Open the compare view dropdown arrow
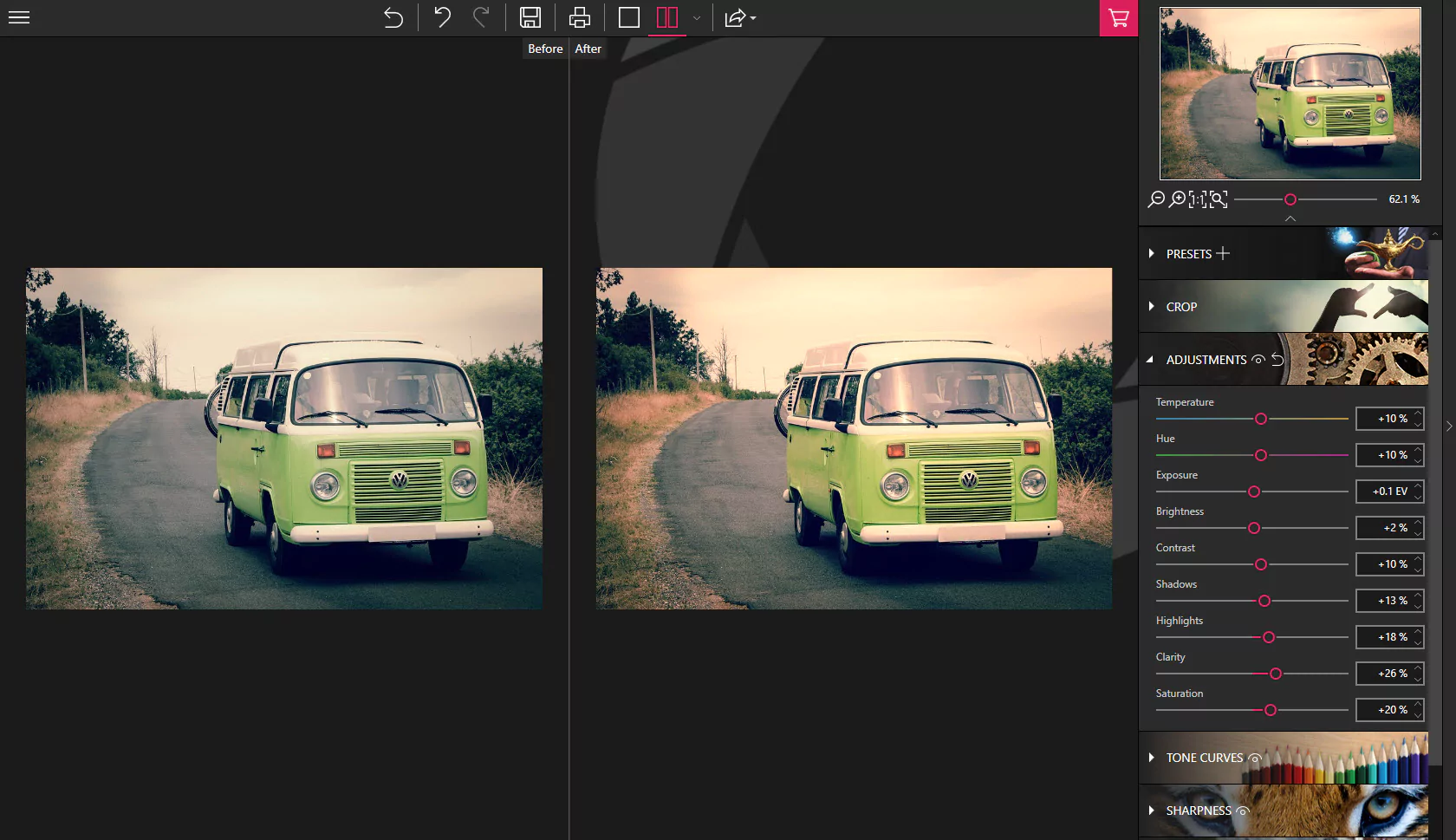Screen dimensions: 1456x840 (x=695, y=17)
